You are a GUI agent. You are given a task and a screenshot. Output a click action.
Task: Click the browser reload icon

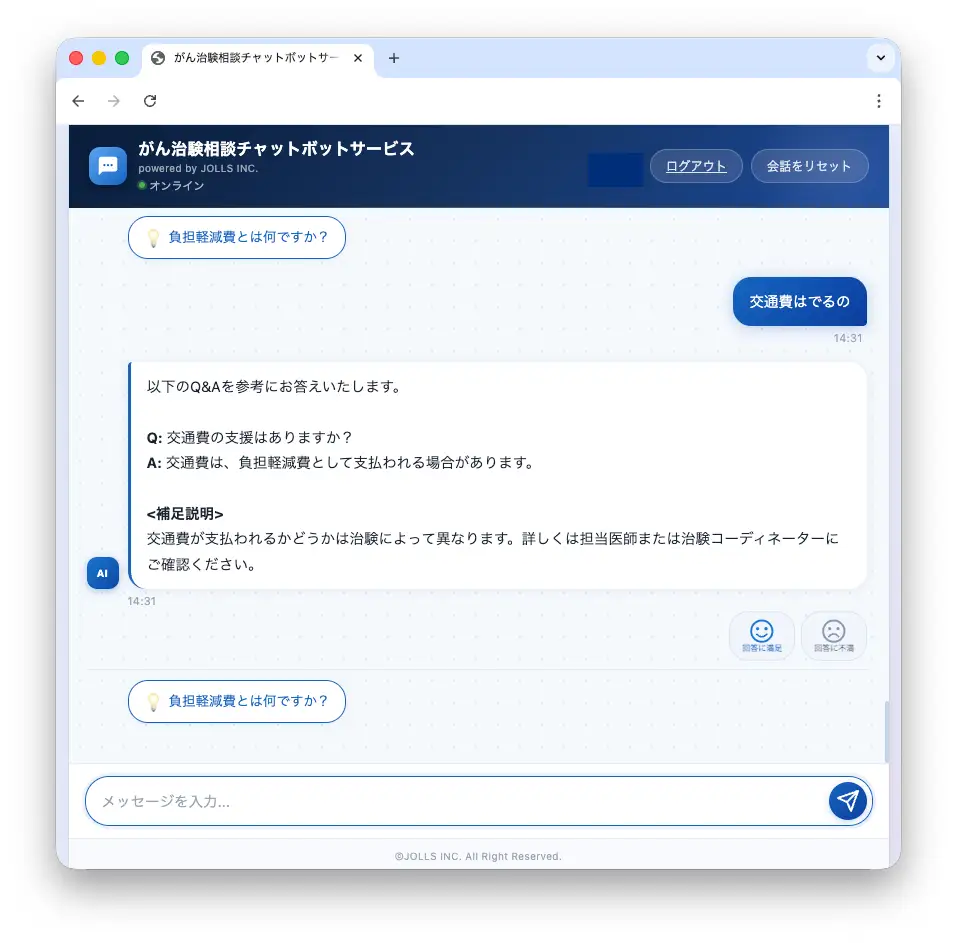tap(150, 101)
